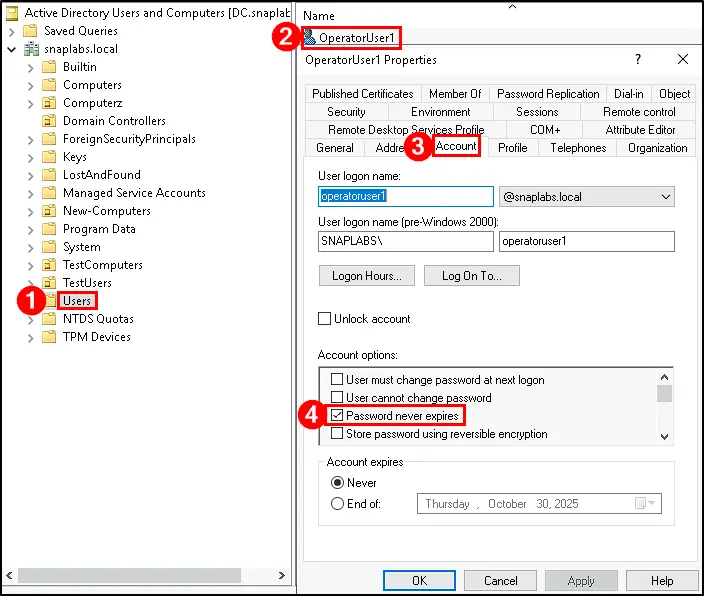704x596 pixels.
Task: Expand the System container
Action: (x=31, y=248)
